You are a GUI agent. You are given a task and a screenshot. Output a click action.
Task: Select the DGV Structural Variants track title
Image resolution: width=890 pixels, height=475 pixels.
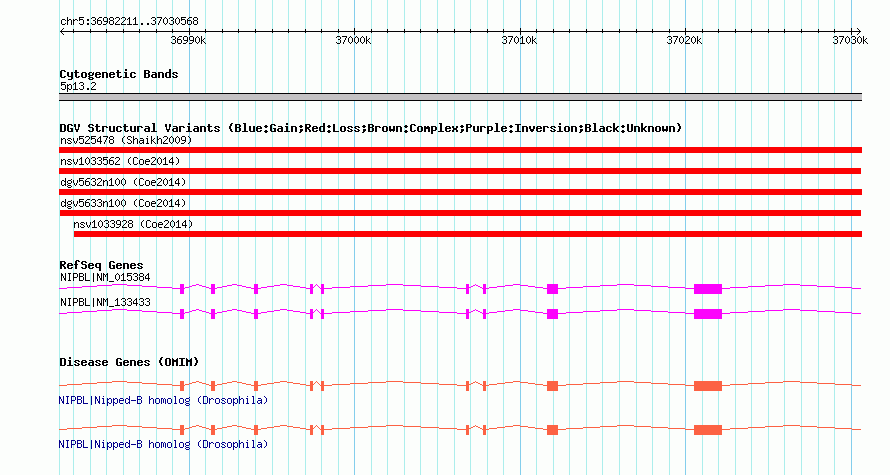coord(371,128)
